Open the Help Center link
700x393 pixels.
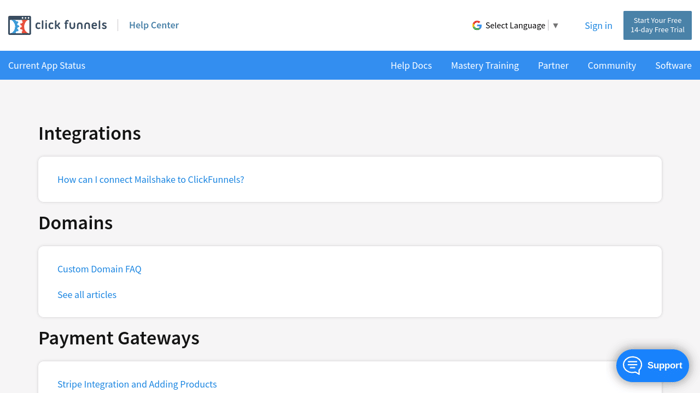click(154, 25)
